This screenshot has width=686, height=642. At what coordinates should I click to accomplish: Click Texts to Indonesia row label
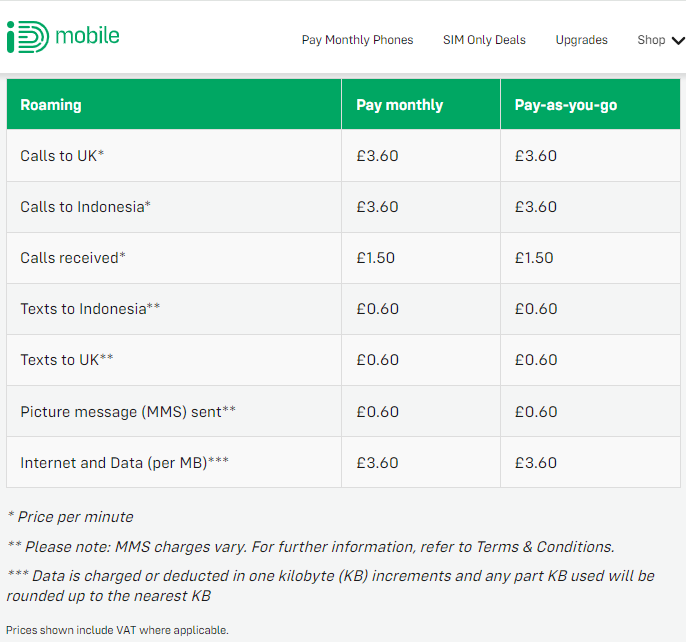click(x=90, y=309)
